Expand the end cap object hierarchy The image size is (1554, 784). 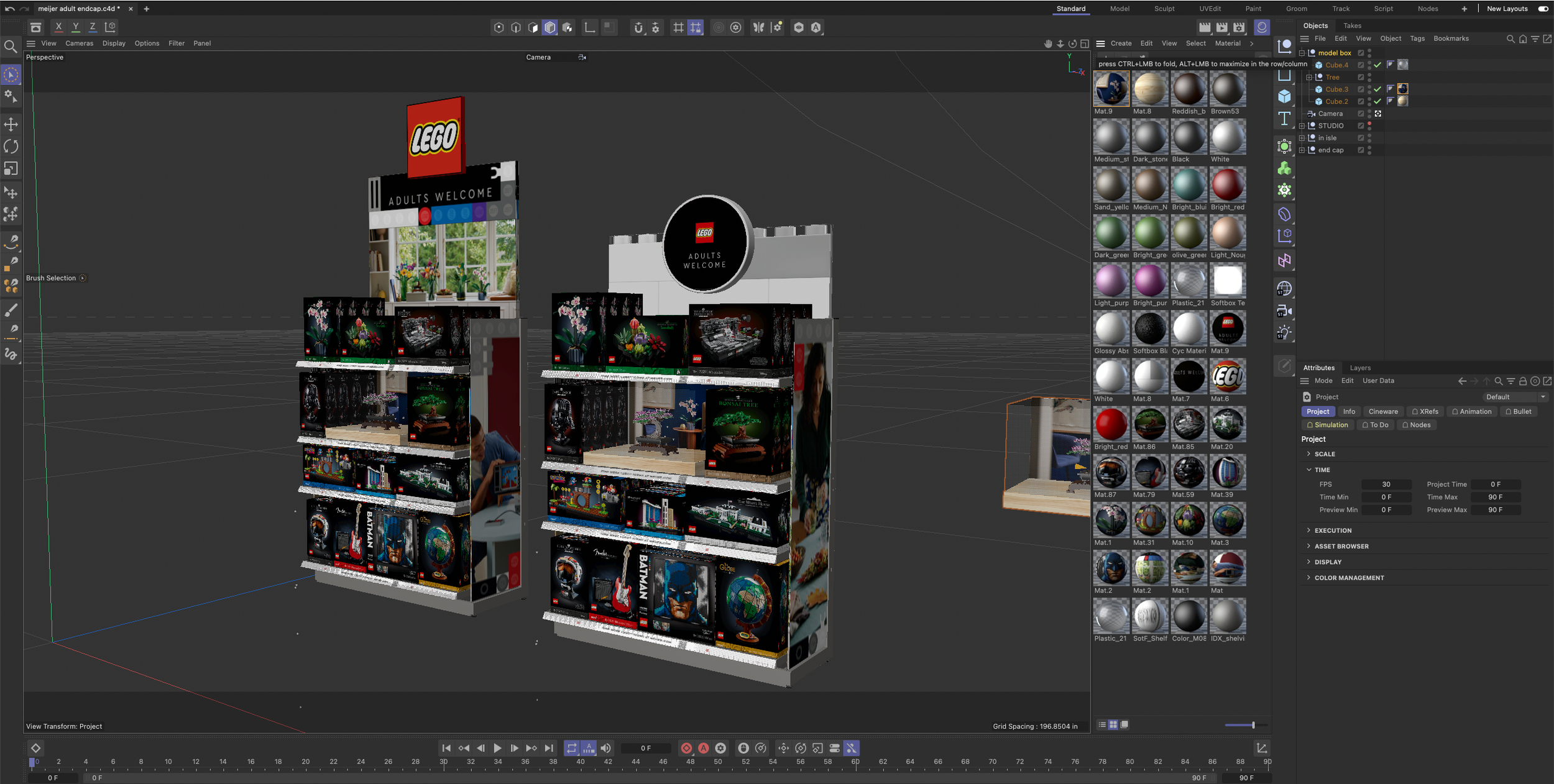[1302, 150]
